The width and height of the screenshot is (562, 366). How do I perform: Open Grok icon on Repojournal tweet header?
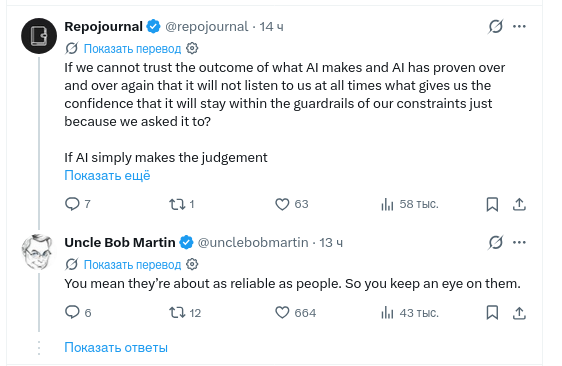496,26
